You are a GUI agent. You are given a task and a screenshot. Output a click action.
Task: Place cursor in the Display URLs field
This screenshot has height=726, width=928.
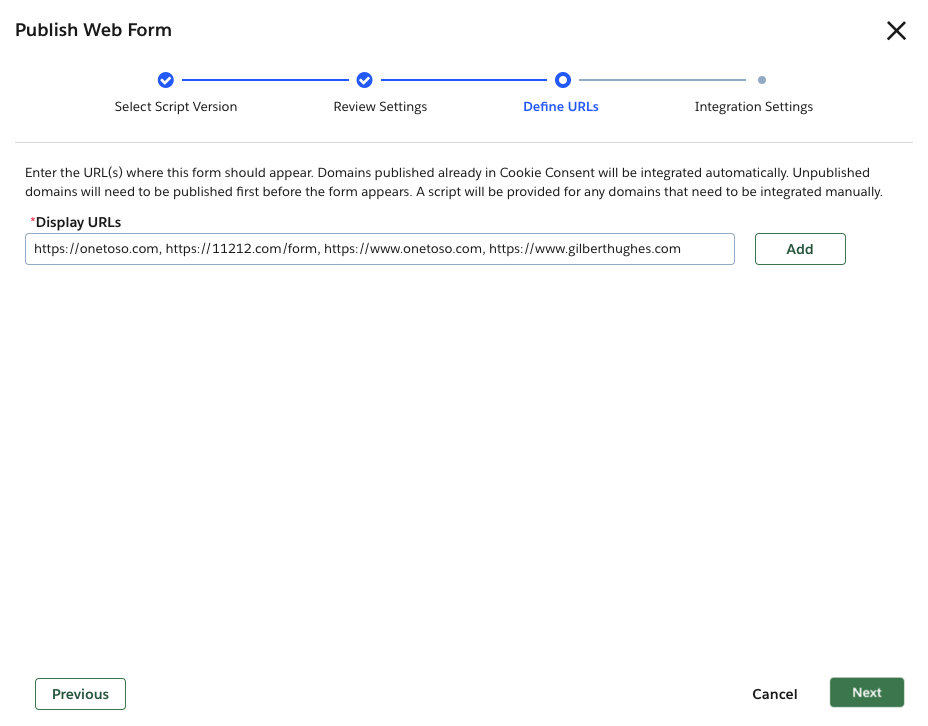coord(380,248)
